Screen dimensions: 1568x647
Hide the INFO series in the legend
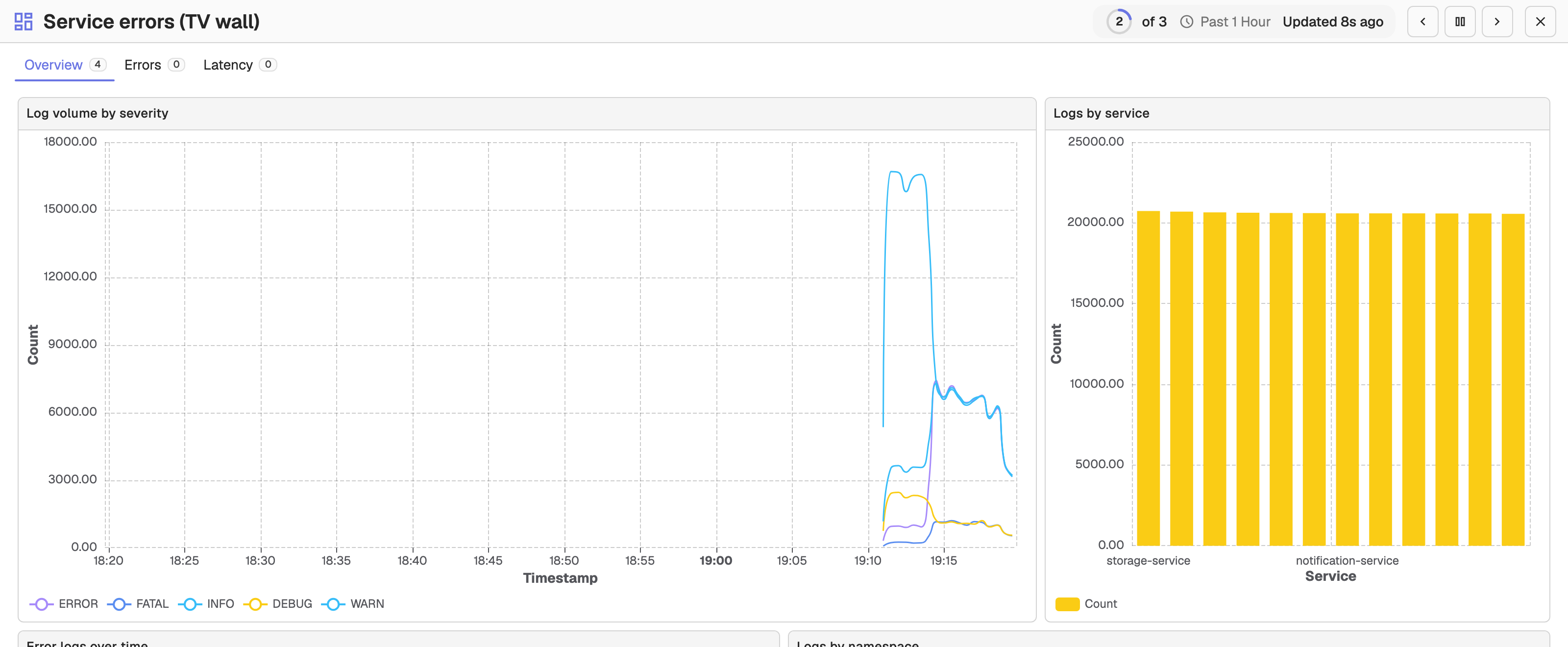pos(206,604)
